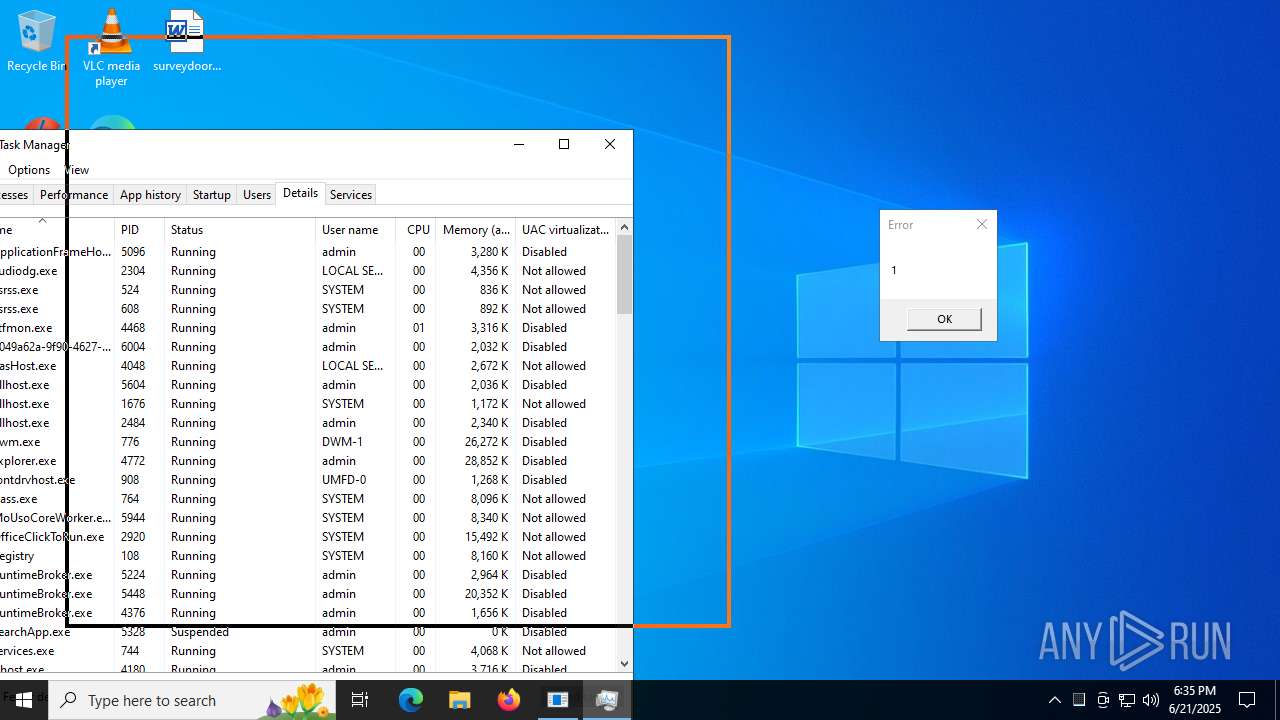
Task: Click the grid tray icon beside the chevron
Action: pos(1079,700)
